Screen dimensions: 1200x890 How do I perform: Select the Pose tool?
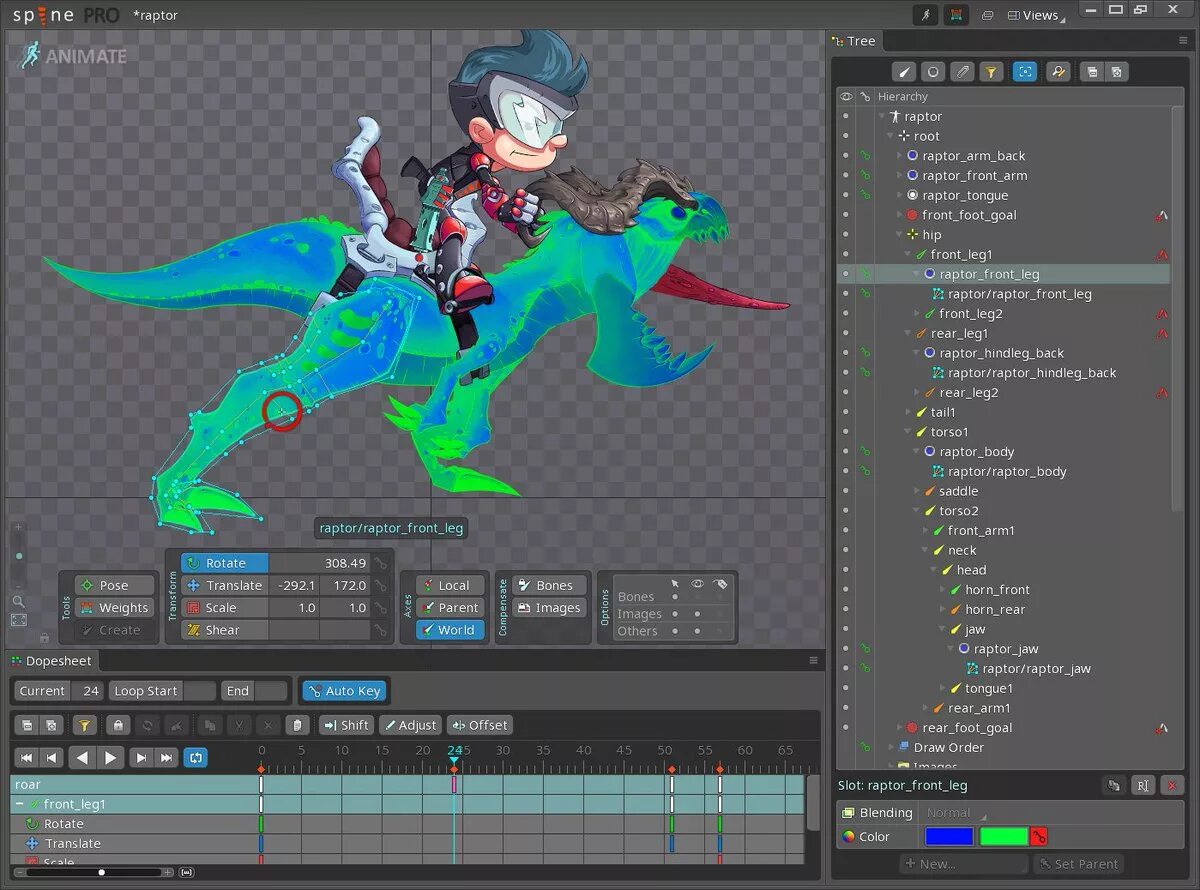pyautogui.click(x=114, y=585)
